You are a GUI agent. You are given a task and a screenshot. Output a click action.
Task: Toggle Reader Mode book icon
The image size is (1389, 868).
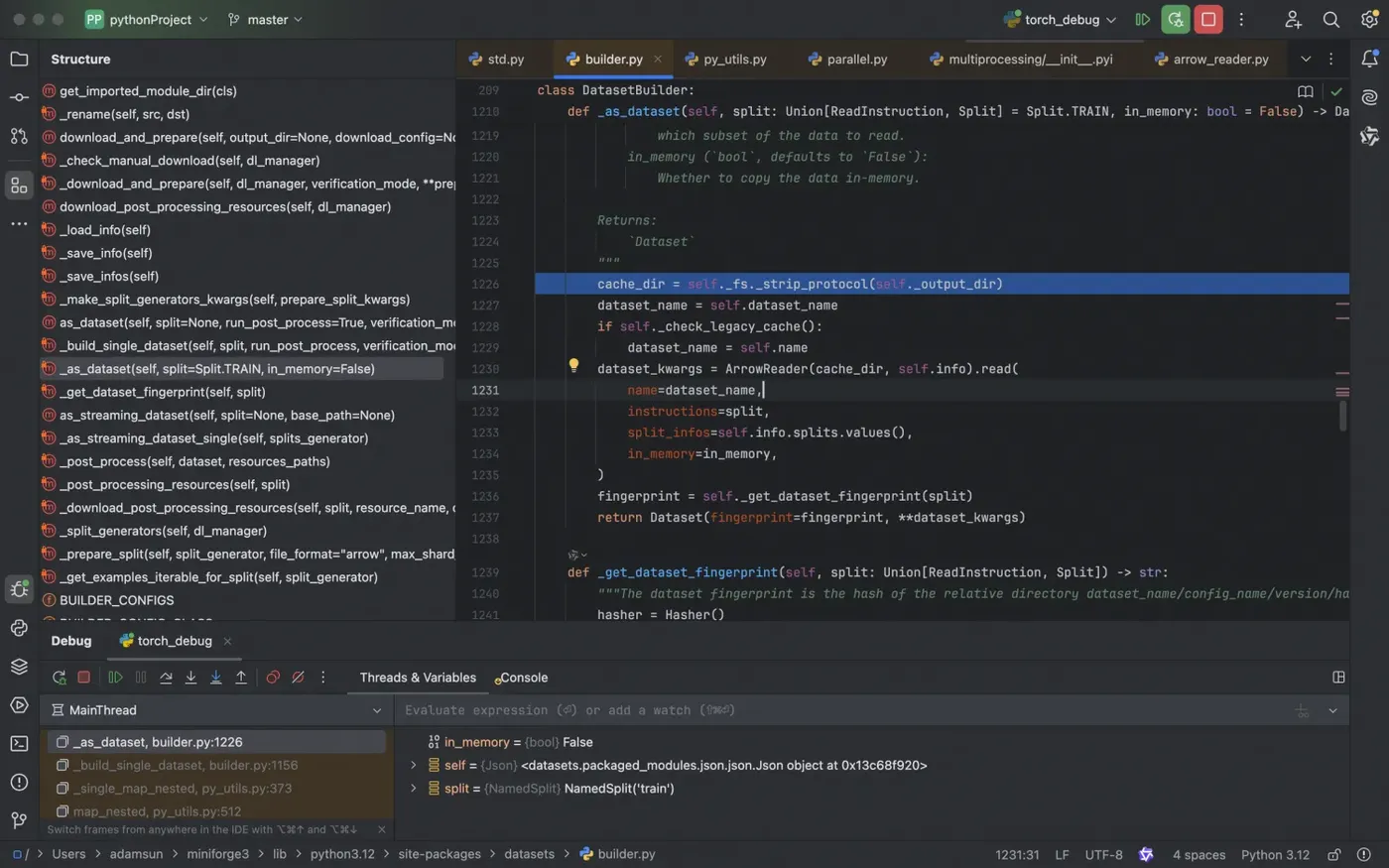pos(1306,91)
